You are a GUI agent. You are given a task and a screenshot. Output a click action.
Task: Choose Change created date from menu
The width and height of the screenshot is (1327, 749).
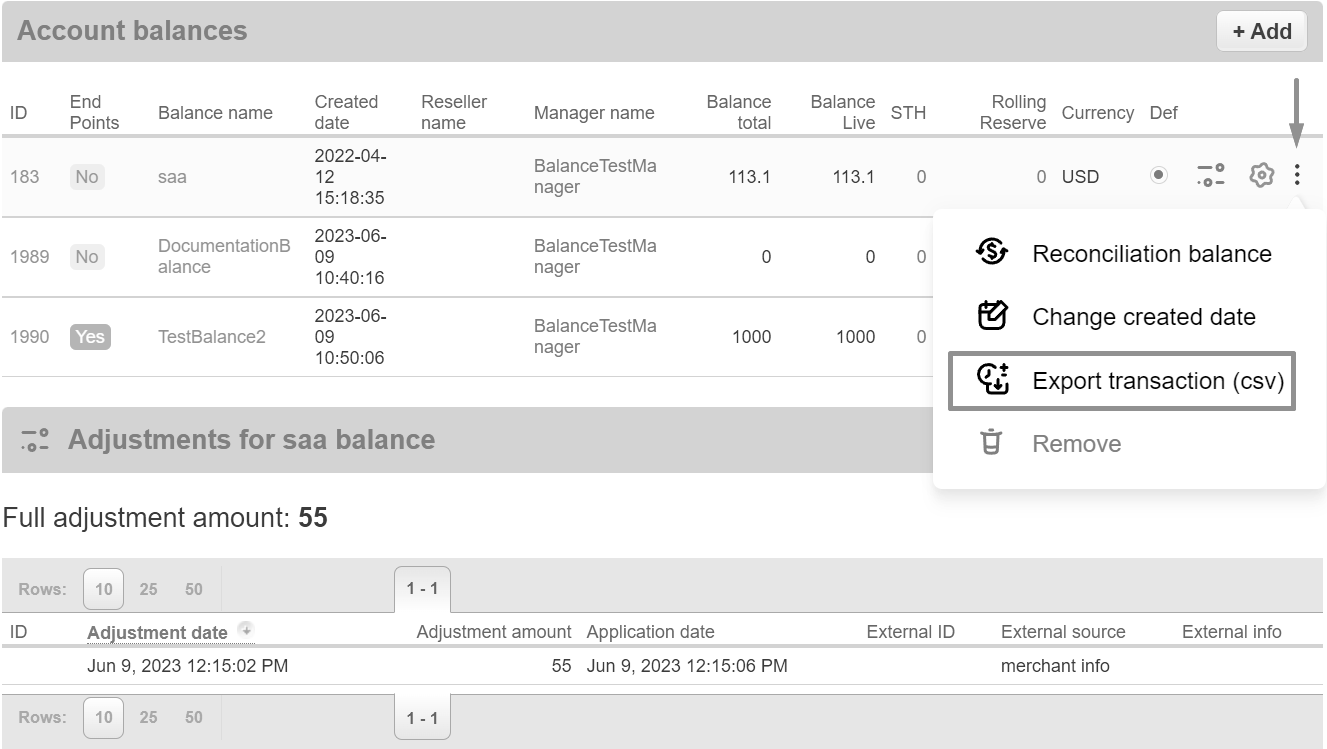coord(1143,317)
